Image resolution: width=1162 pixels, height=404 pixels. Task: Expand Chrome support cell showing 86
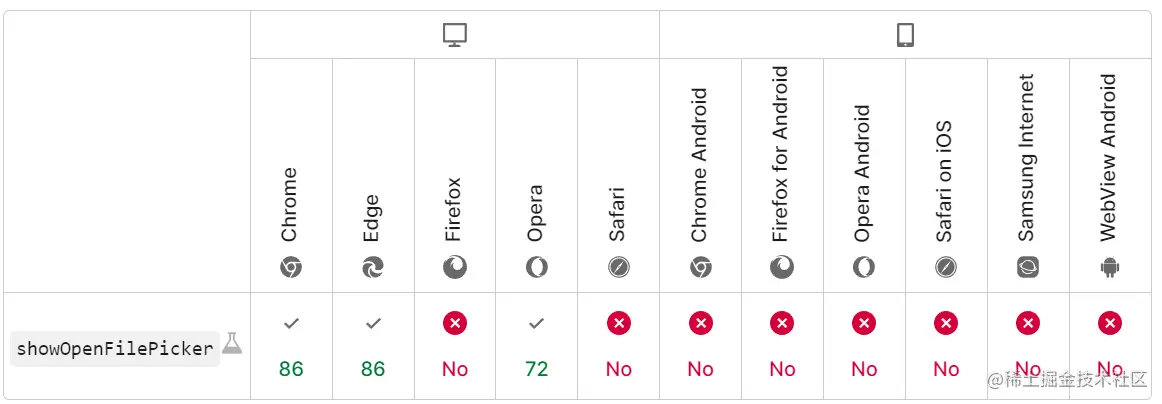click(x=291, y=347)
